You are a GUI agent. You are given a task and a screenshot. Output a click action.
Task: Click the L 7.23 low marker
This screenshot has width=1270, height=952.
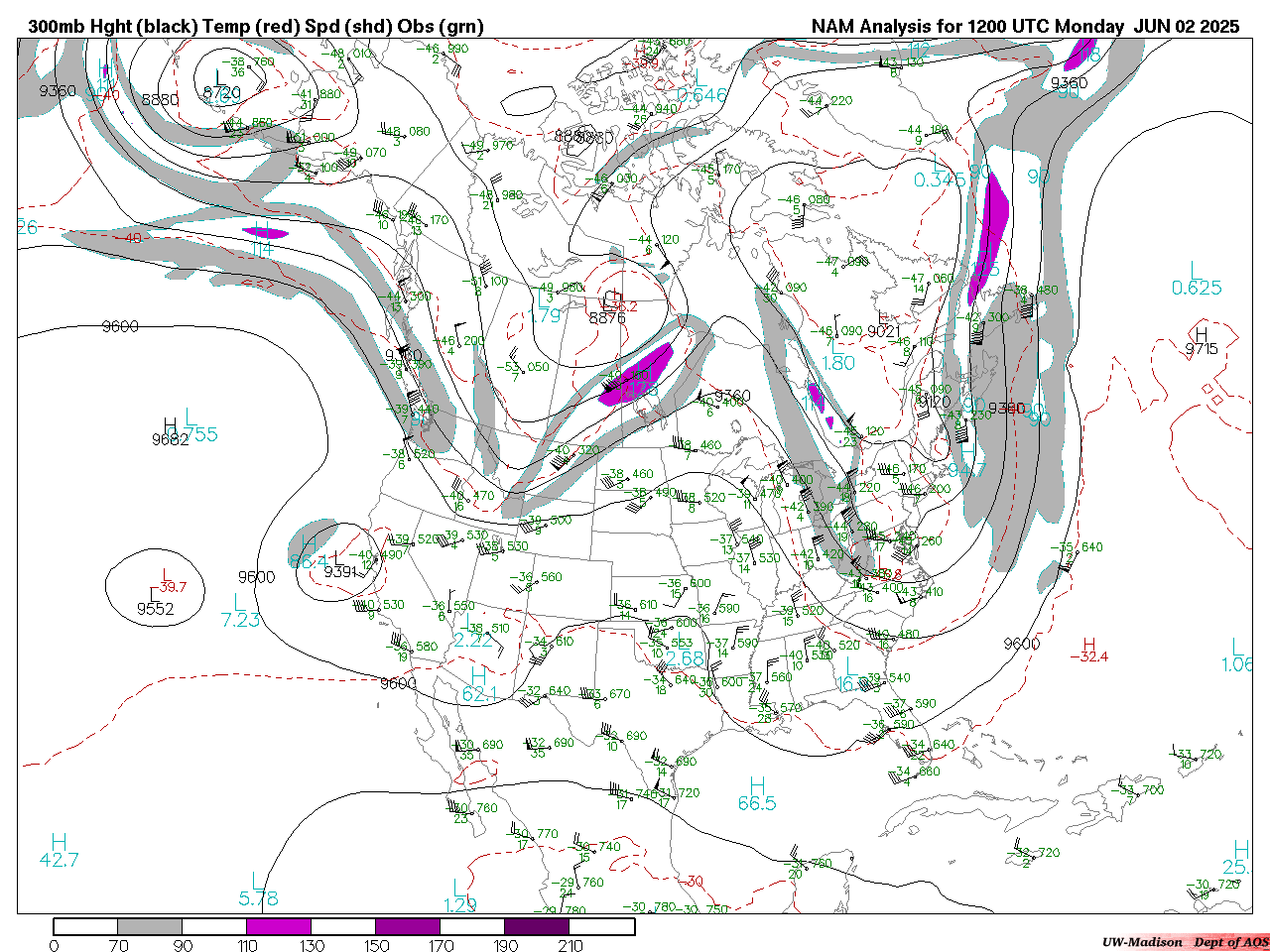tap(240, 611)
